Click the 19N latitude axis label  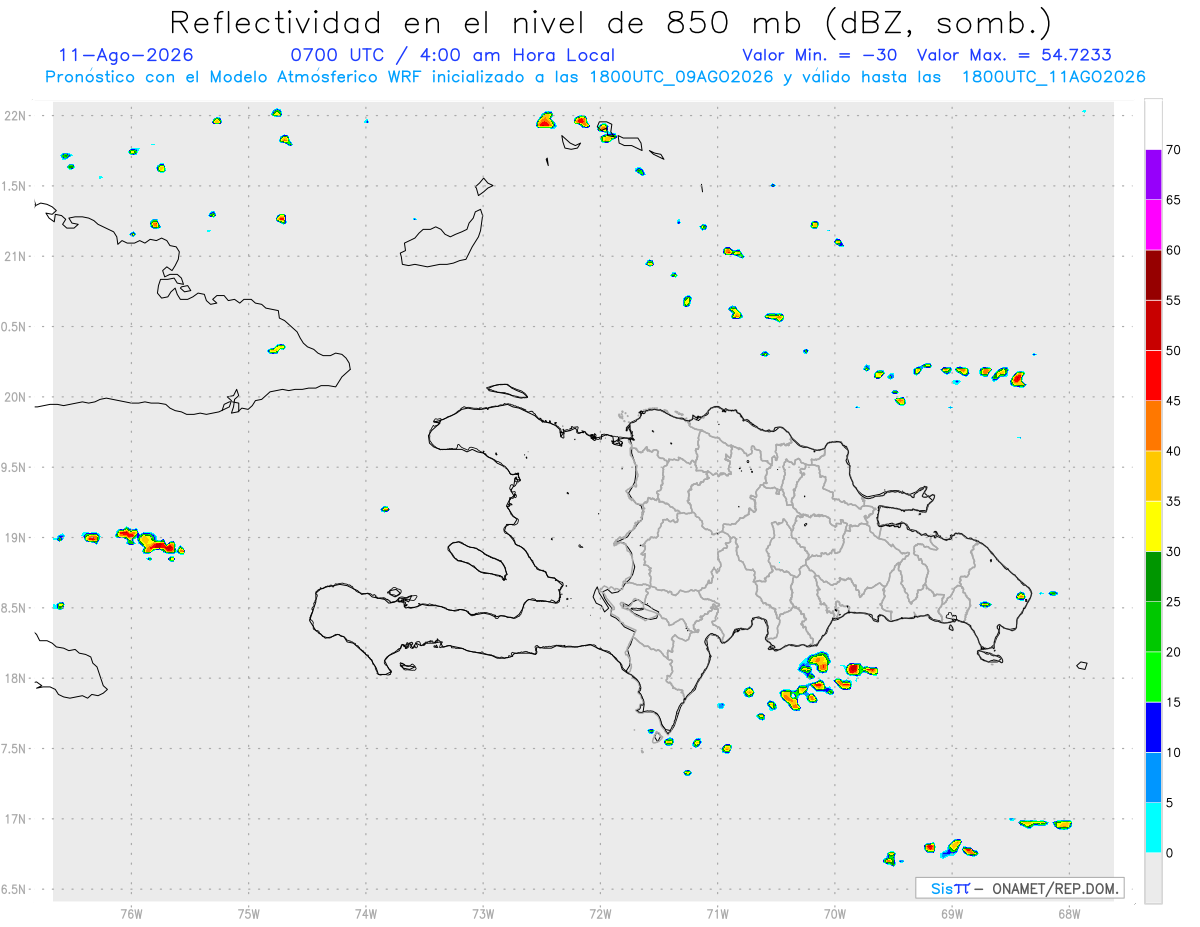[15, 538]
